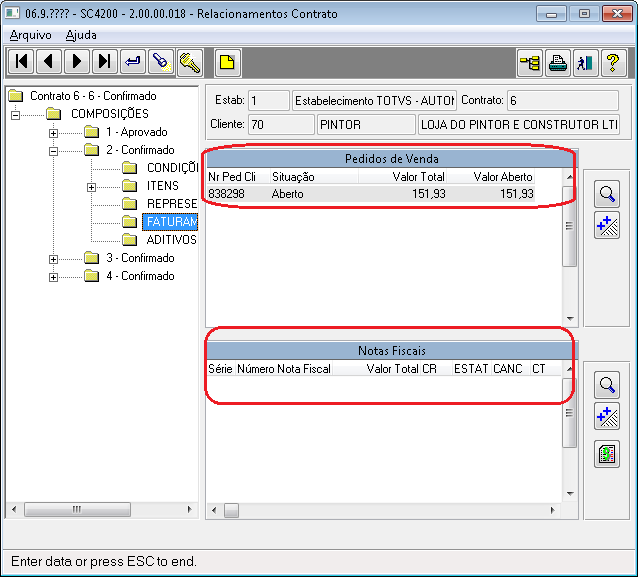Go to next record arrow button

coord(77,62)
